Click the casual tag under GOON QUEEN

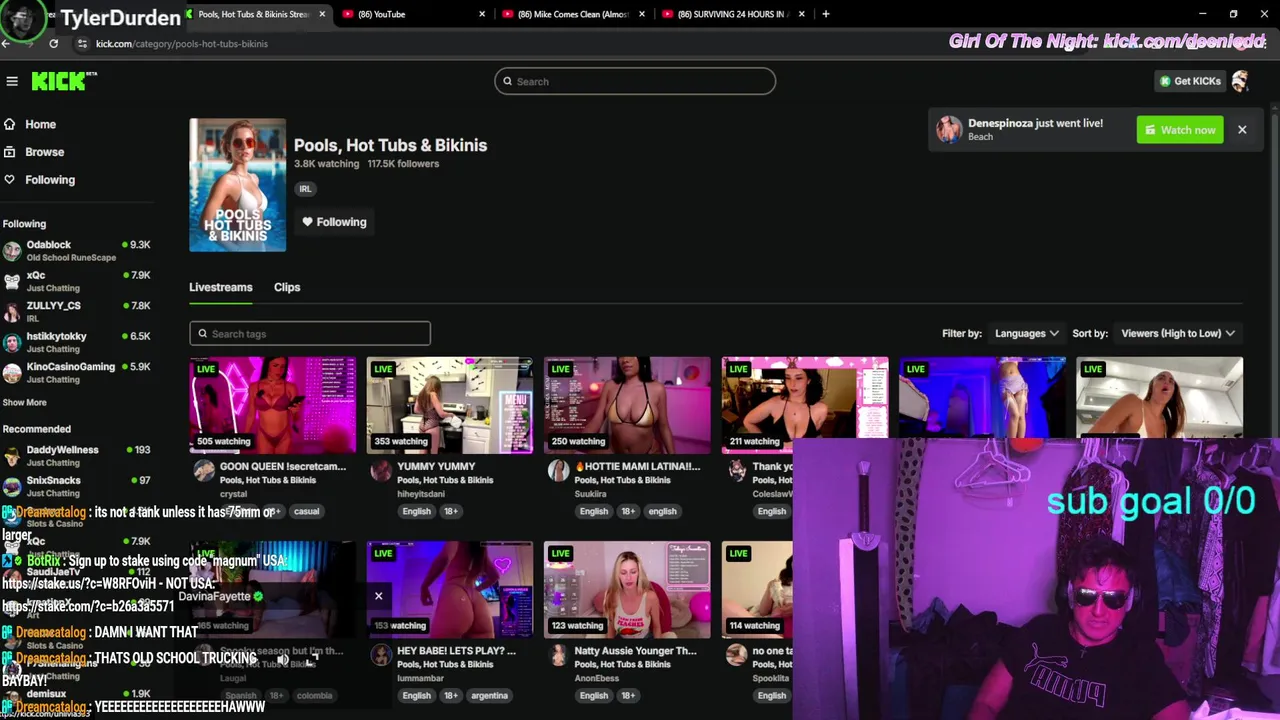[x=307, y=511]
